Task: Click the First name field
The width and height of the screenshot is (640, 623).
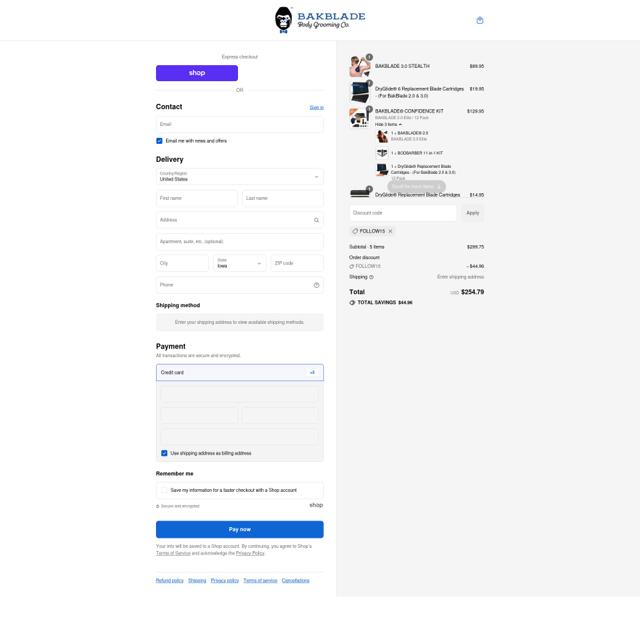Action: [x=196, y=198]
